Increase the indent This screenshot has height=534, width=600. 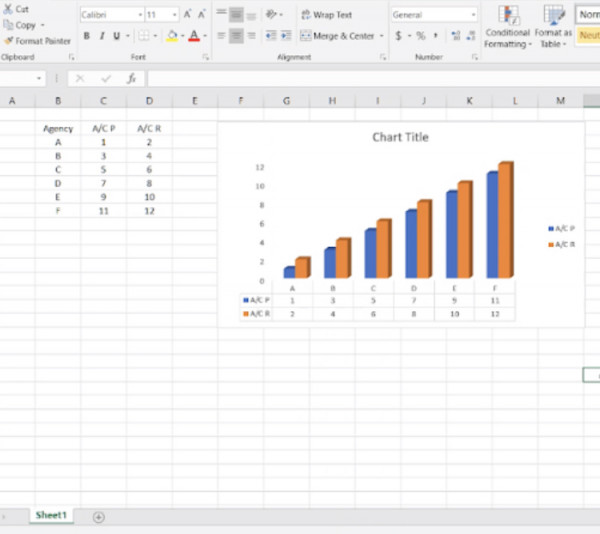[286, 36]
